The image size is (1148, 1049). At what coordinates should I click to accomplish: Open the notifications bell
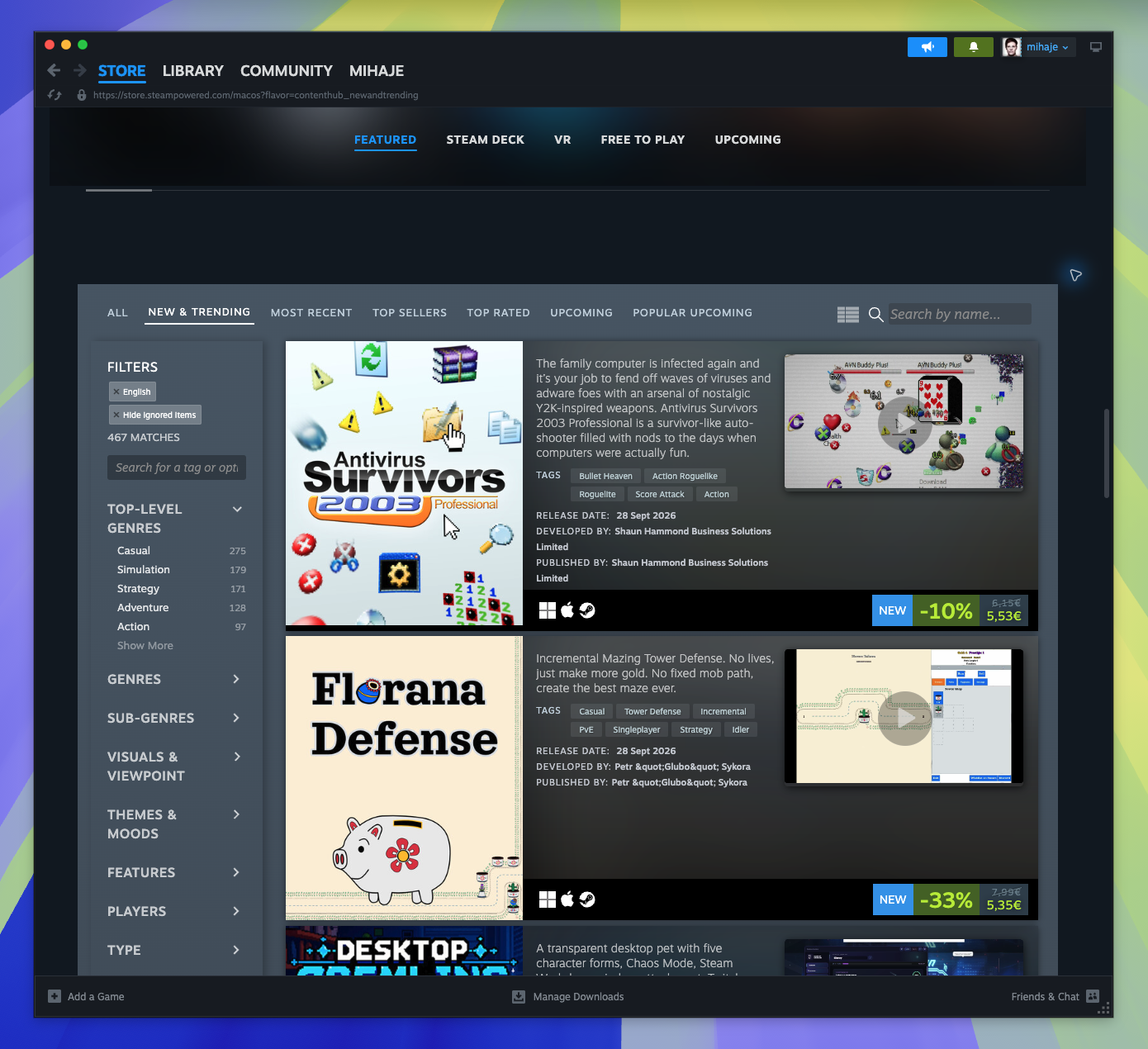pyautogui.click(x=974, y=47)
